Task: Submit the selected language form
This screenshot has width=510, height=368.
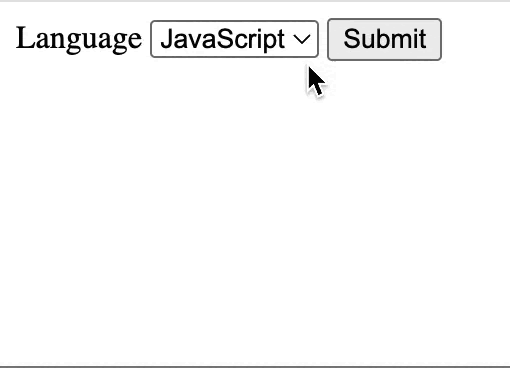Action: (x=384, y=39)
